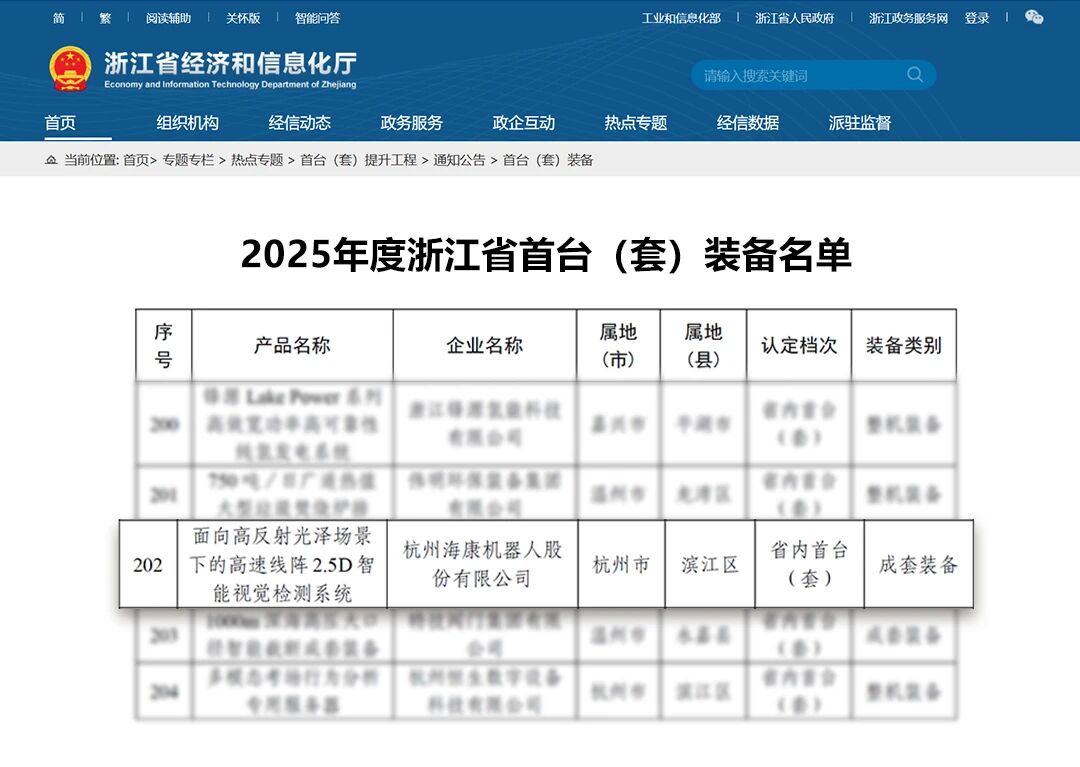Viewport: 1080px width, 767px height.
Task: Click the WeChat icon in top bar
Action: click(1034, 18)
